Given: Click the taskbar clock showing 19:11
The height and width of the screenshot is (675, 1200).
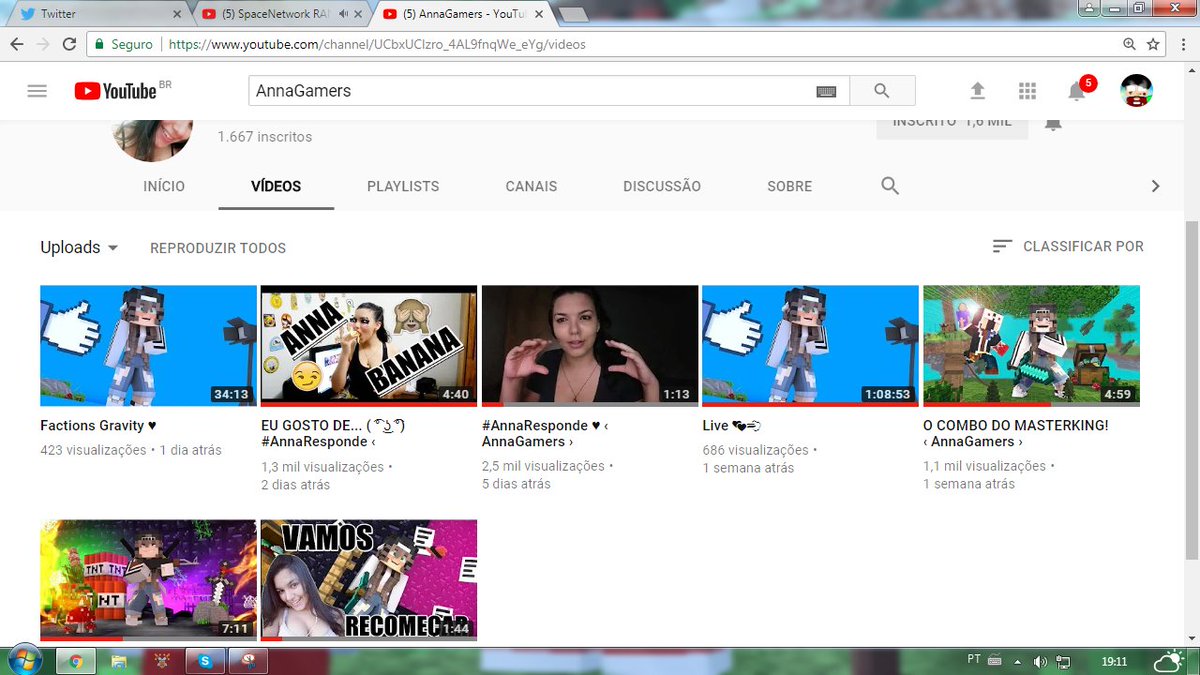Looking at the screenshot, I should click(x=1114, y=661).
